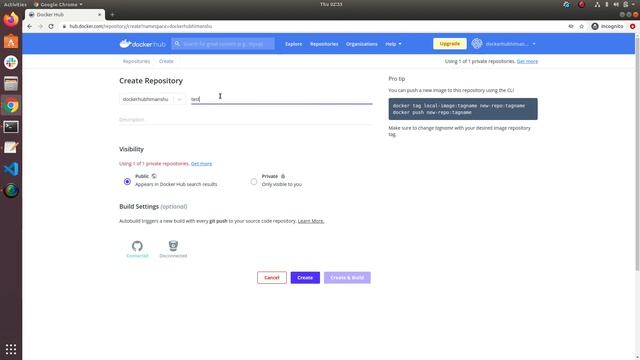Switch to the Docker Hub tab

(64, 15)
